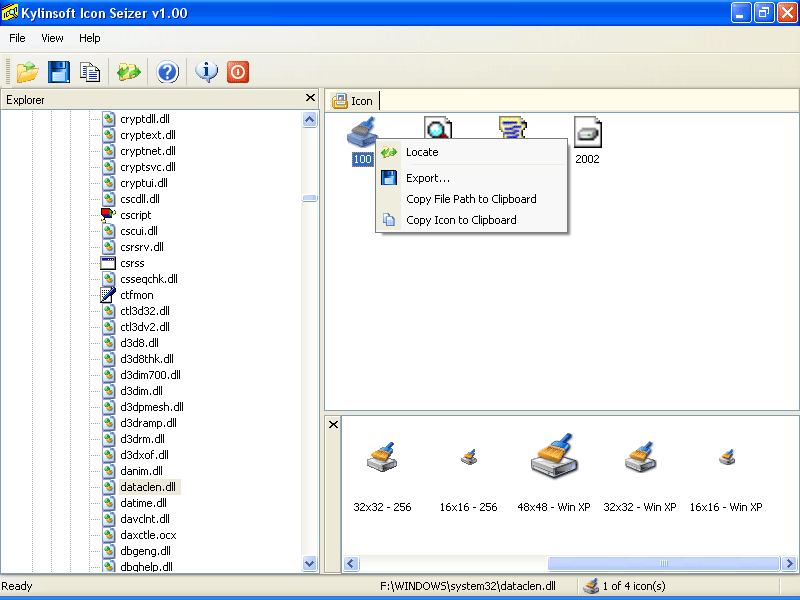
Task: Select the icon labeled 2002
Action: click(x=587, y=140)
